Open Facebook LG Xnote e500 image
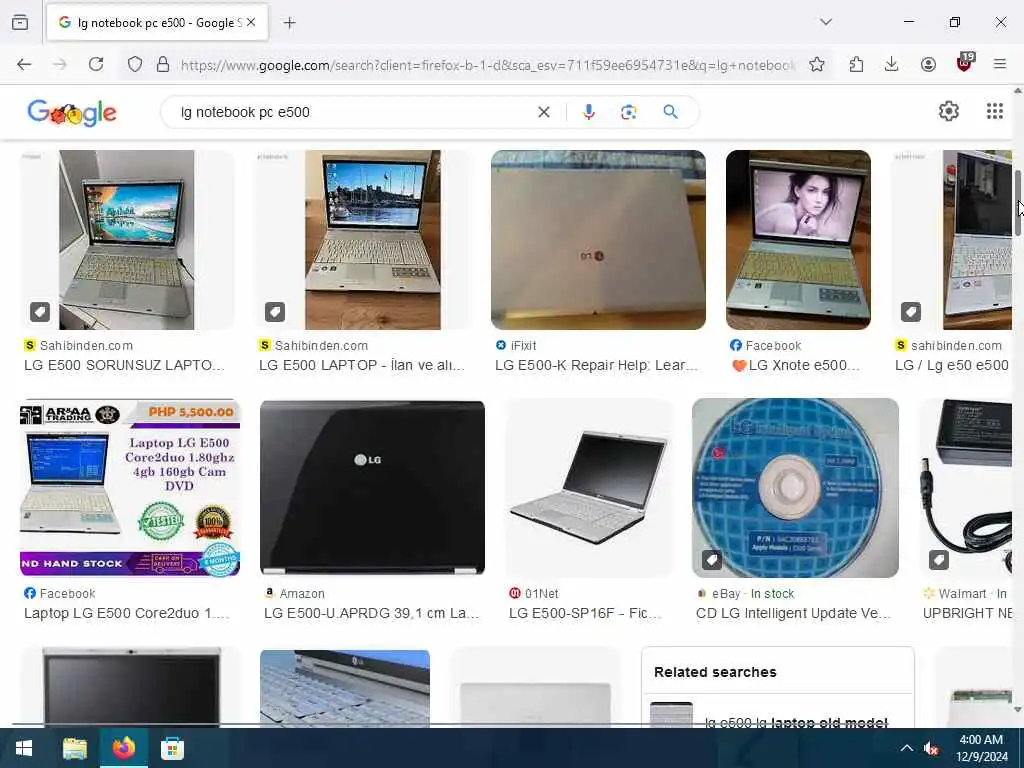 click(x=798, y=240)
